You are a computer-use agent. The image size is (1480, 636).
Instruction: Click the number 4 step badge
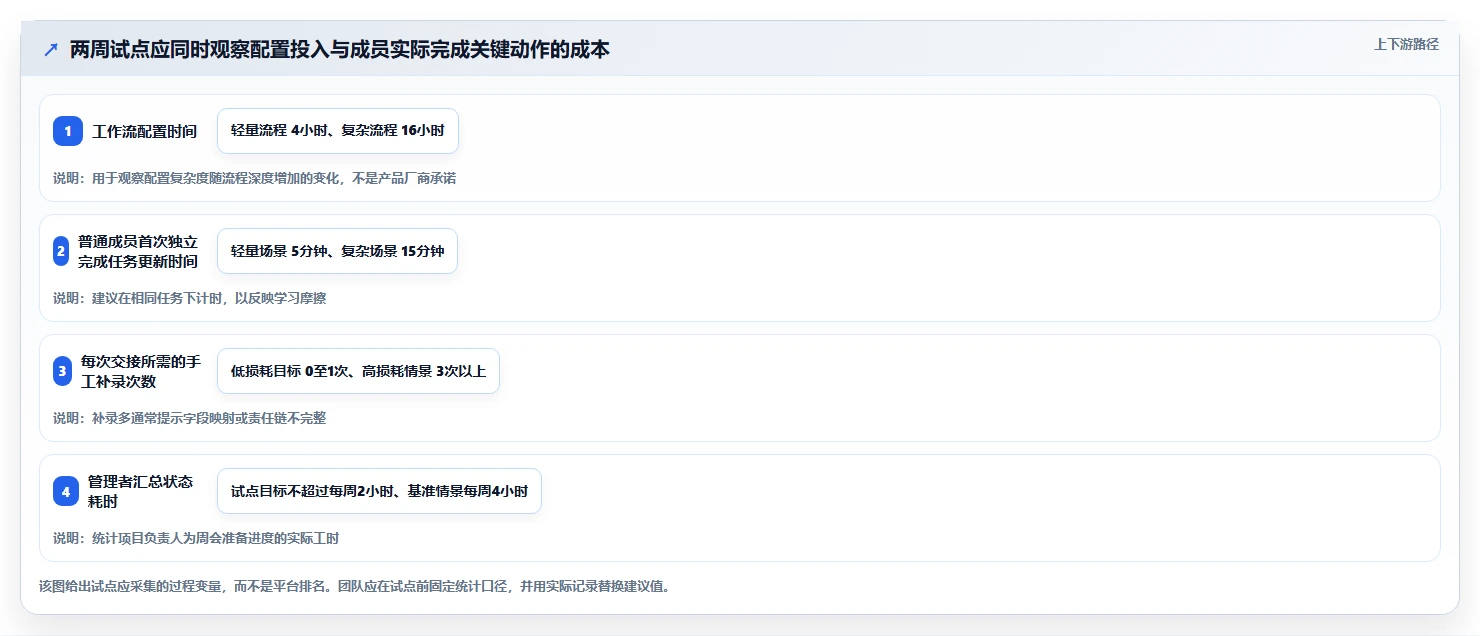65,491
